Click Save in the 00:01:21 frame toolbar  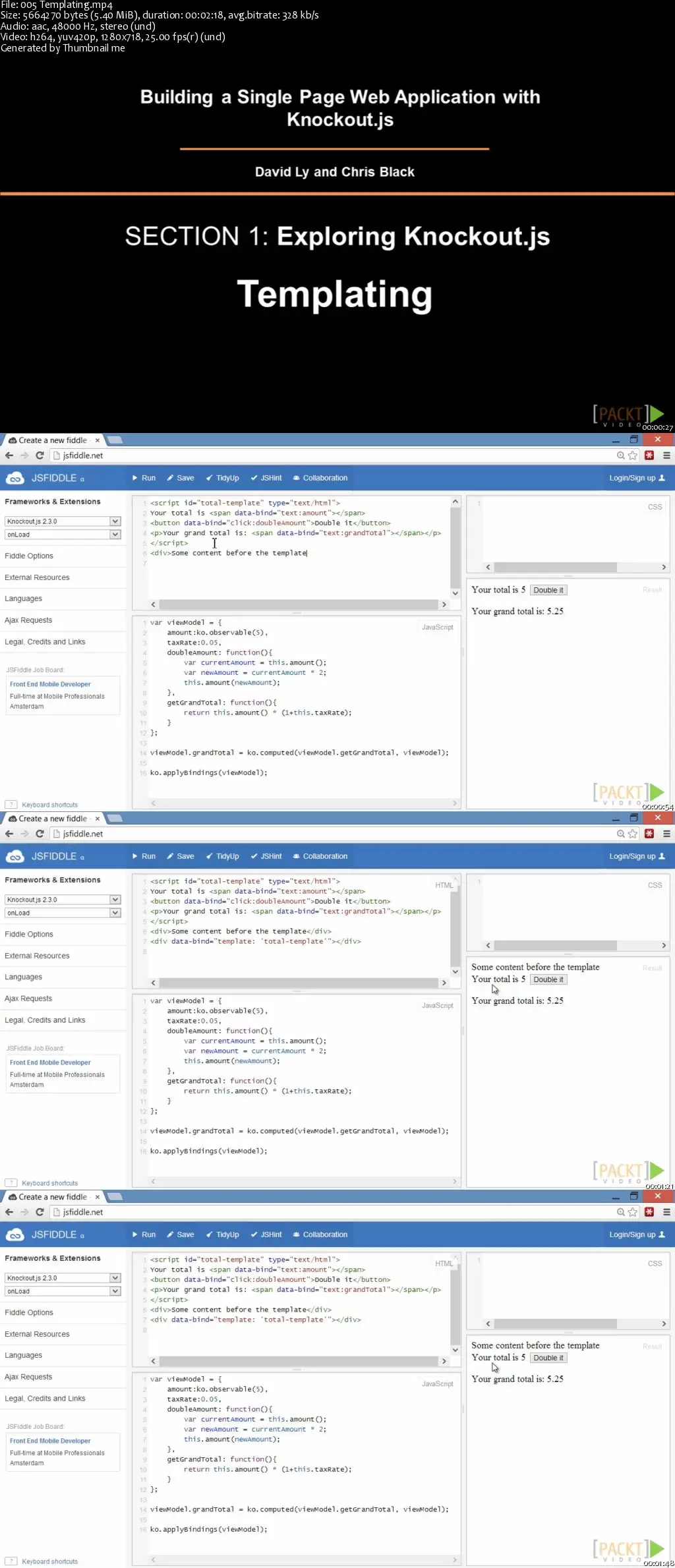(x=181, y=856)
